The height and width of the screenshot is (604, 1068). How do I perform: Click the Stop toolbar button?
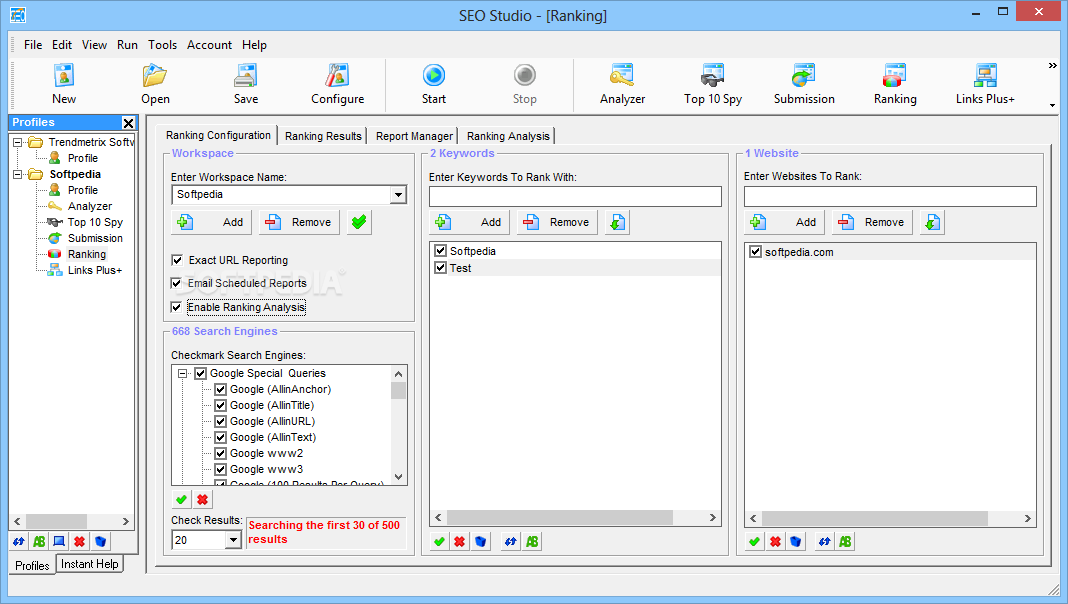(x=524, y=84)
